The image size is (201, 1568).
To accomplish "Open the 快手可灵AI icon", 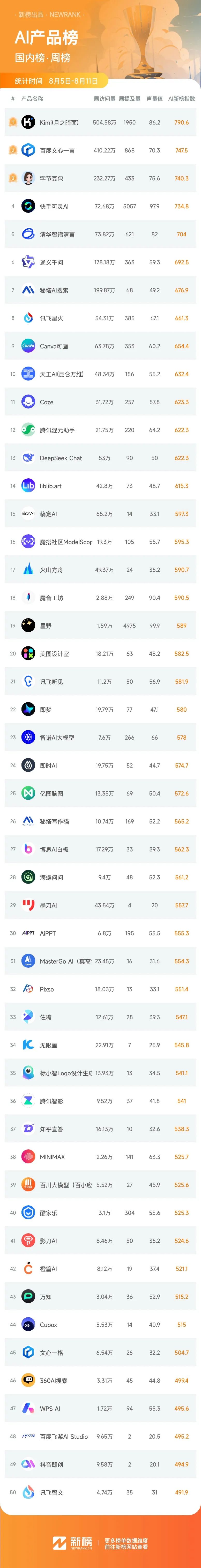I will click(28, 206).
